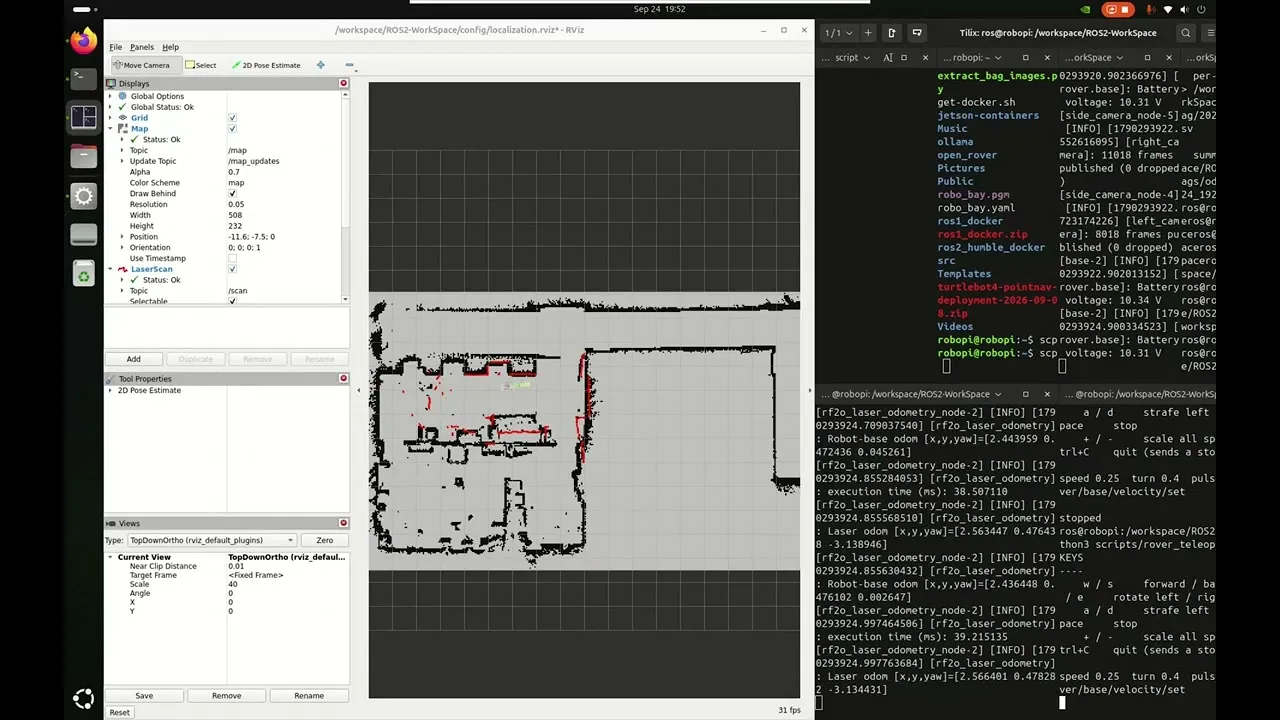Close the Views panel
The width and height of the screenshot is (1280, 720).
pyautogui.click(x=343, y=523)
